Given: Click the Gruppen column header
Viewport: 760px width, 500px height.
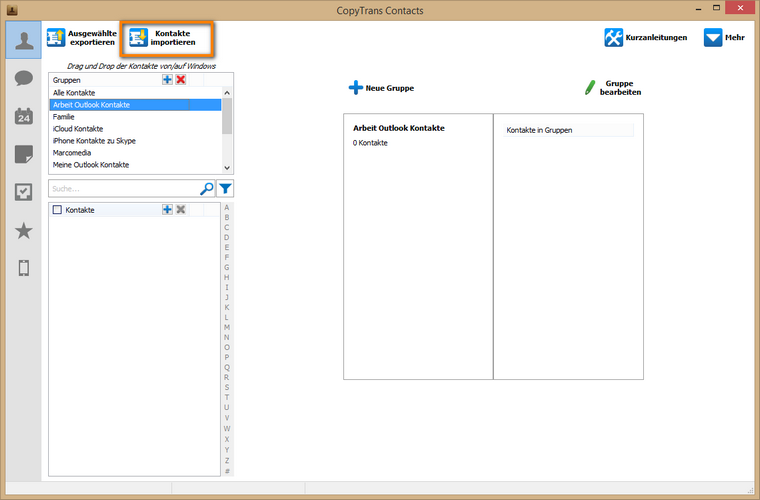Looking at the screenshot, I should click(105, 80).
